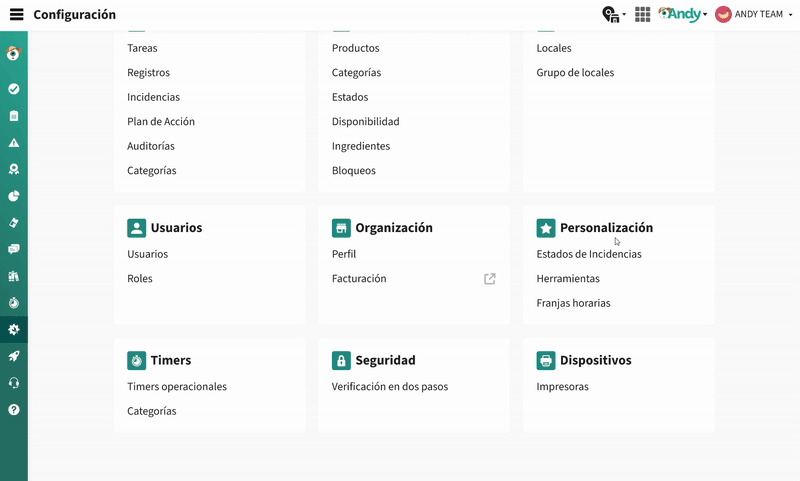Select the settings gear sidebar item
Screen dimensions: 800x481
tap(14, 329)
